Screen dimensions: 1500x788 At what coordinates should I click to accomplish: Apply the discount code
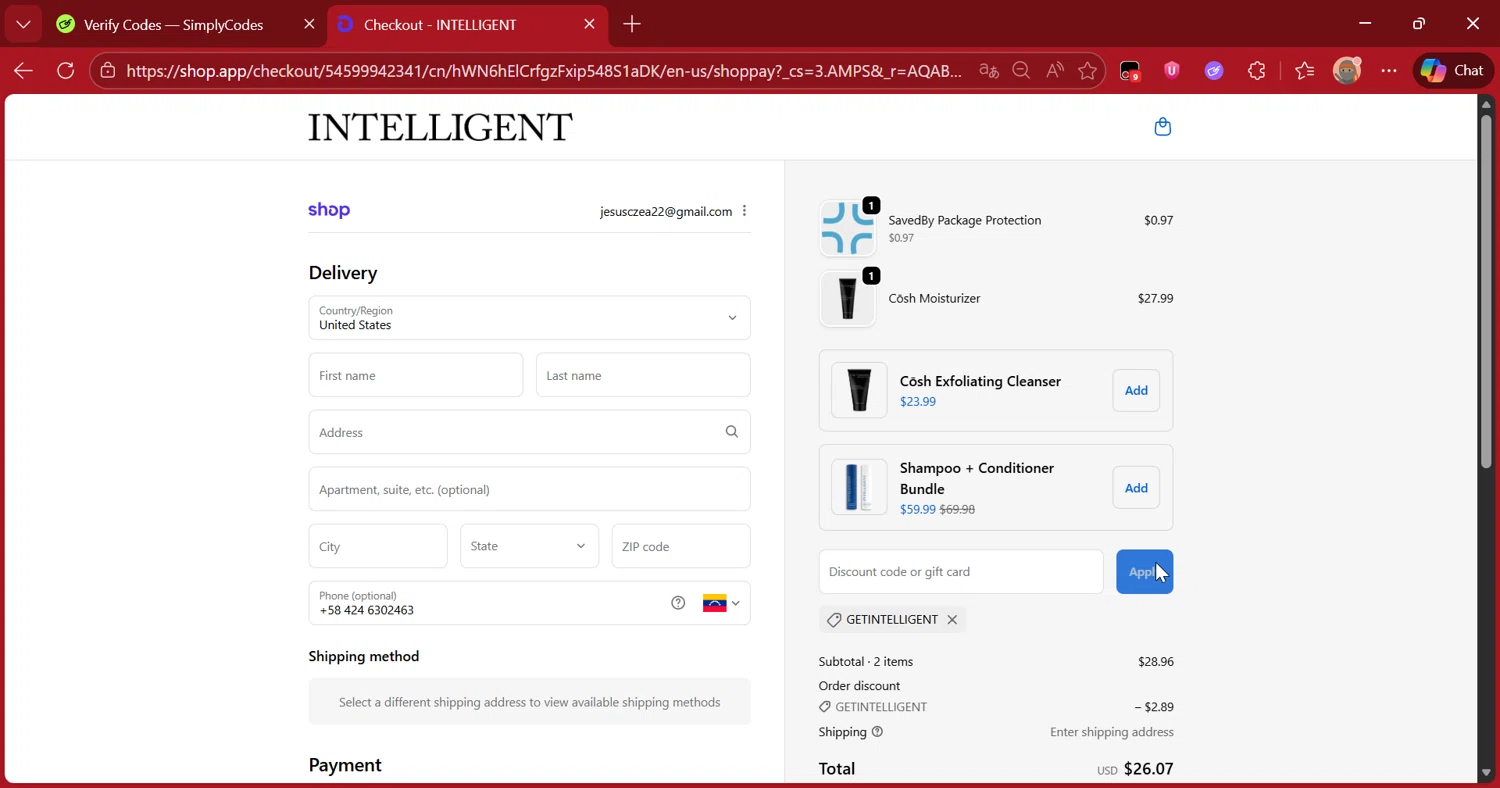[x=1144, y=572]
